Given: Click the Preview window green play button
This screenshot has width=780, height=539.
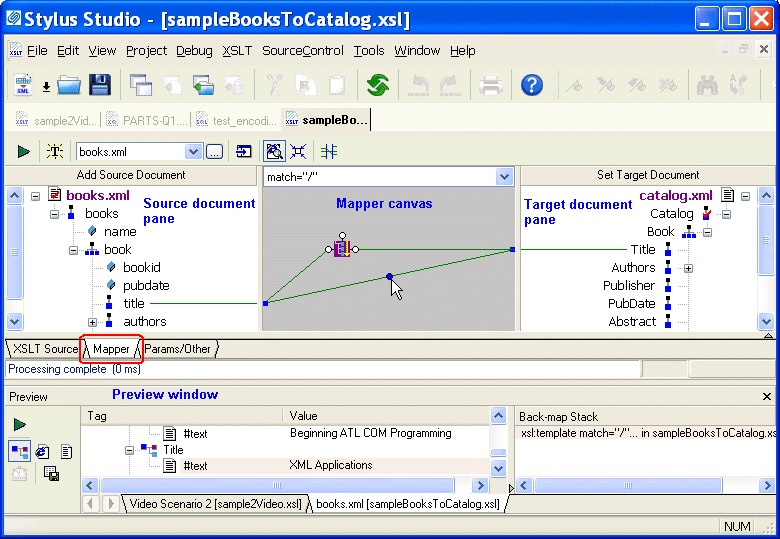Looking at the screenshot, I should 19,425.
